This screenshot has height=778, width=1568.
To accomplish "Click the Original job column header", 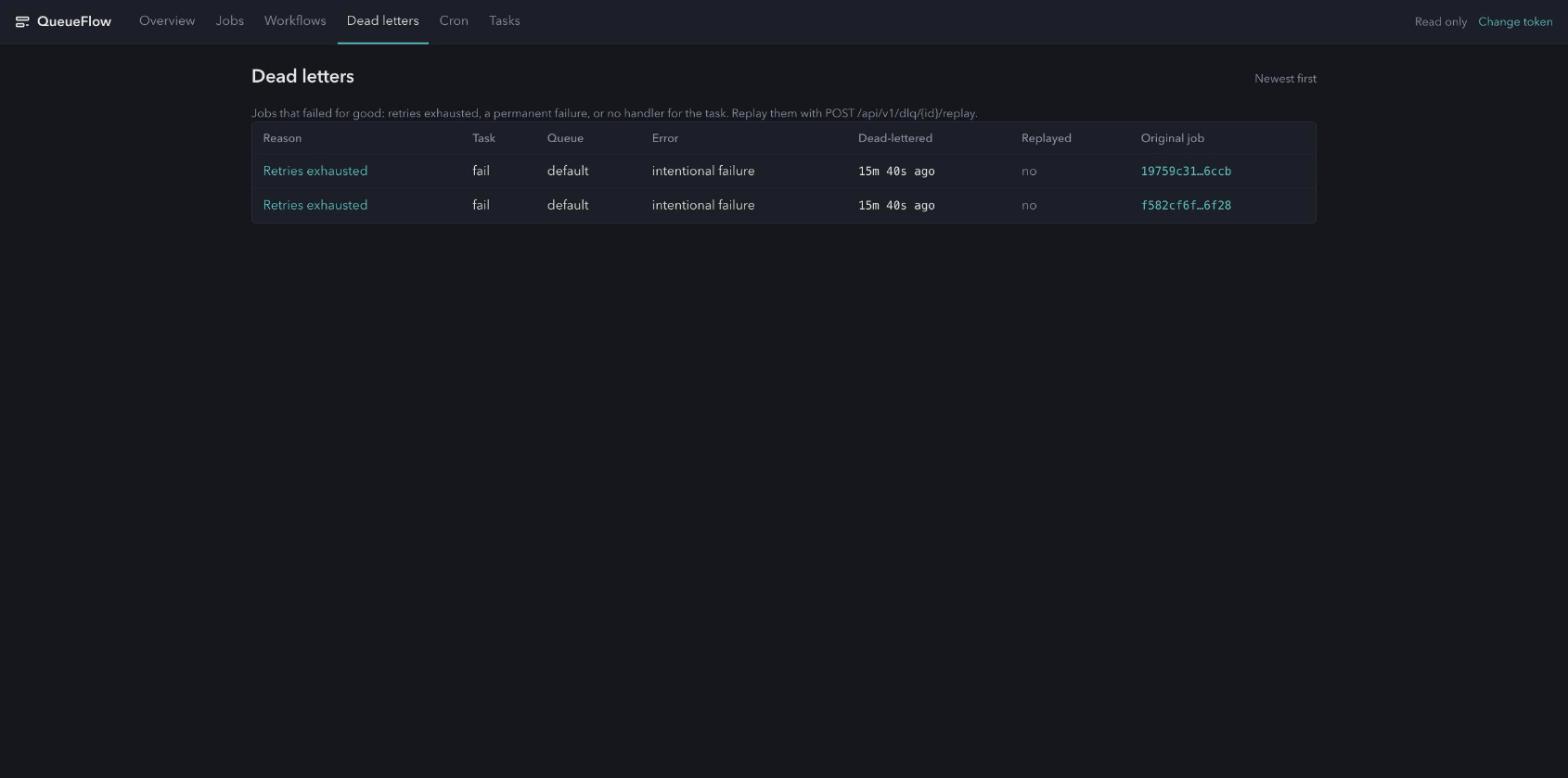I will (x=1172, y=138).
